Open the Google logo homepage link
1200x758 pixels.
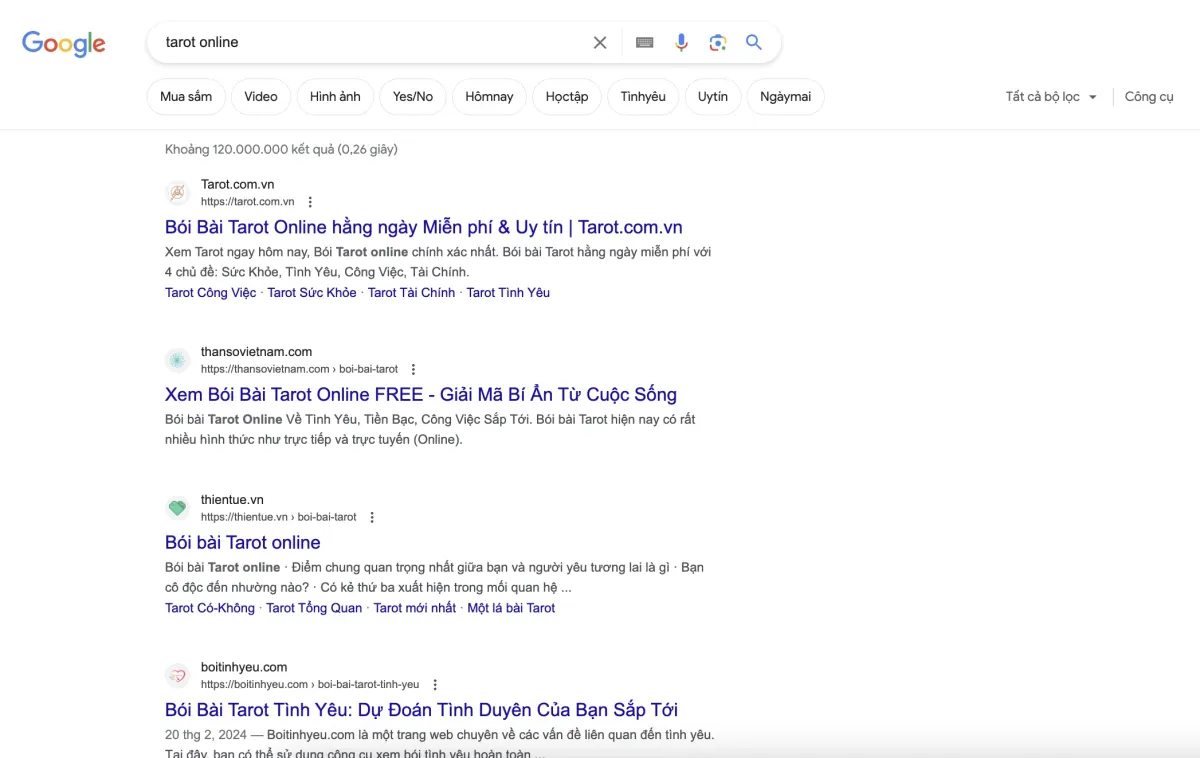click(x=64, y=43)
